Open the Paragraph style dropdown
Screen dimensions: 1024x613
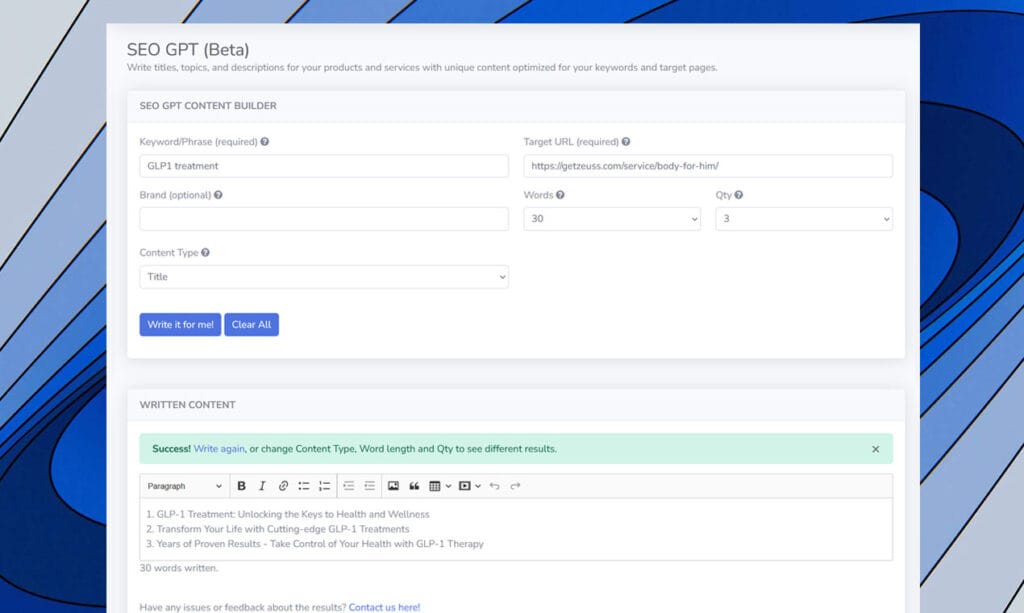tap(184, 486)
